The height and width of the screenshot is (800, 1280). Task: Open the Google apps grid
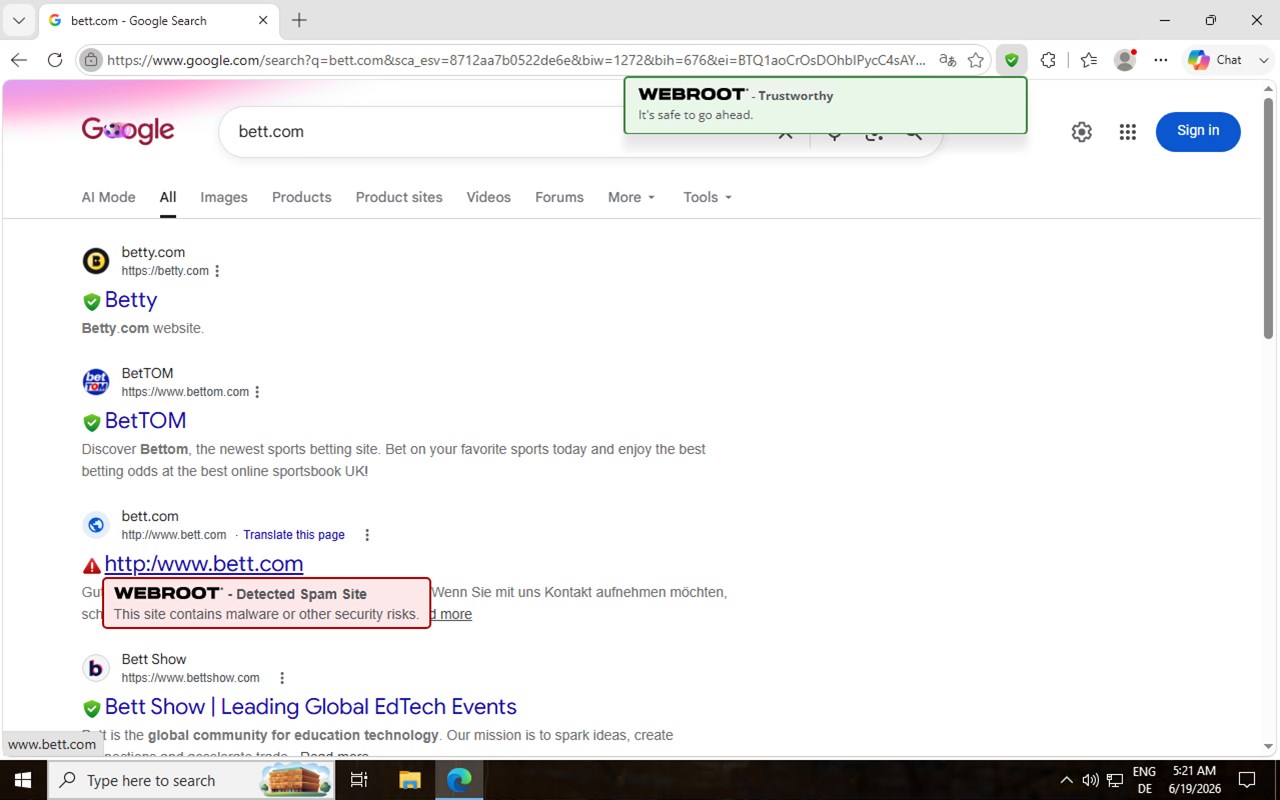coord(1128,132)
